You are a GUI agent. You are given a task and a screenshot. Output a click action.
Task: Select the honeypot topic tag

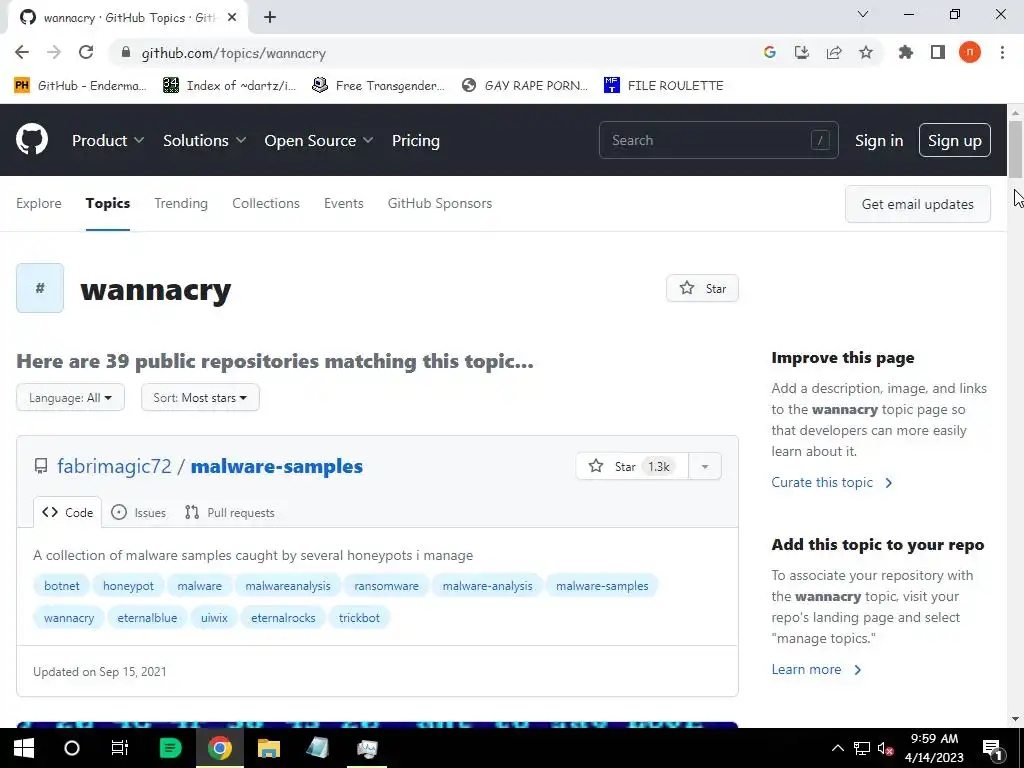128,586
